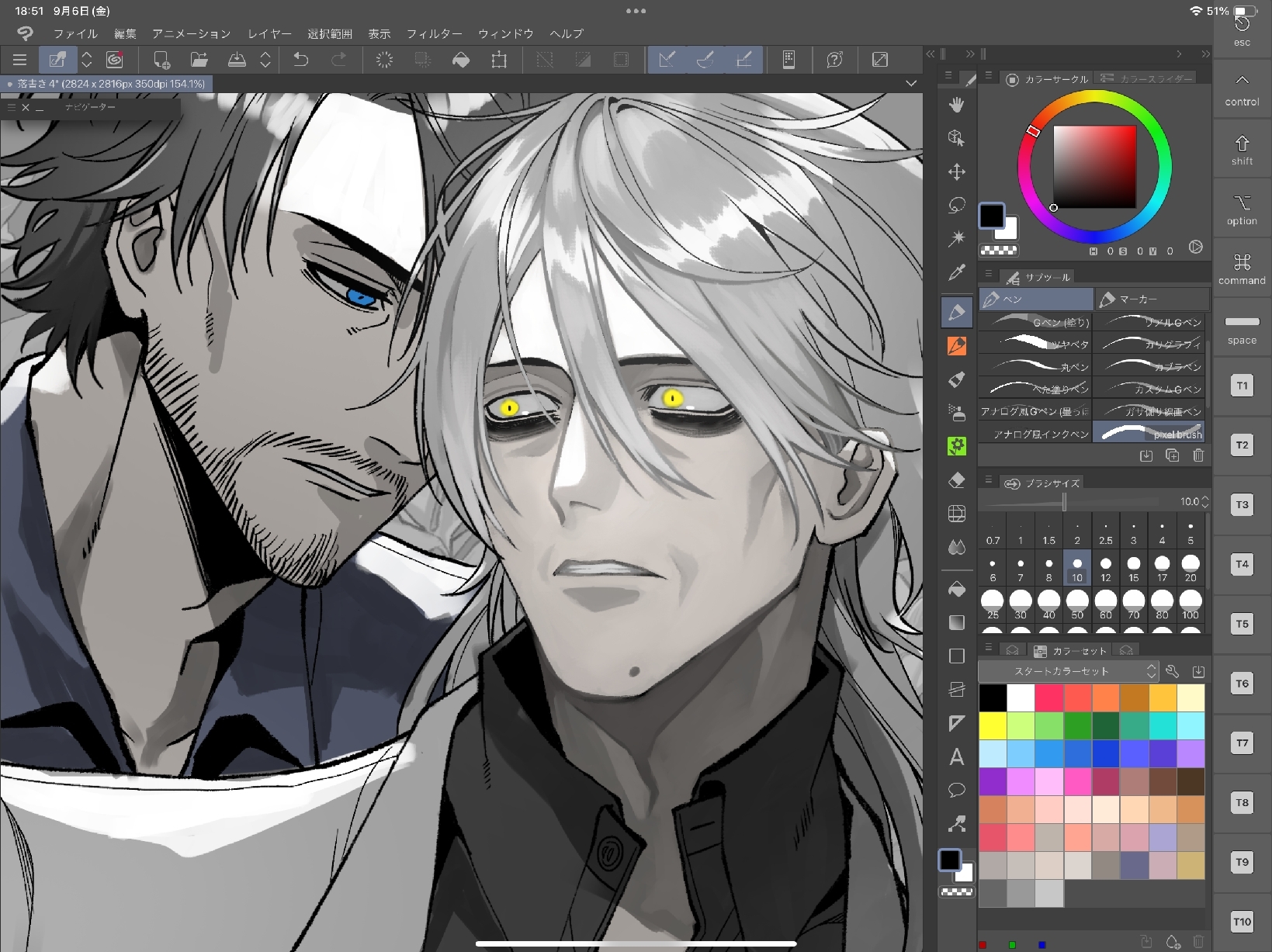Pick the yellow swatch in color set
1272x952 pixels.
pos(993,725)
